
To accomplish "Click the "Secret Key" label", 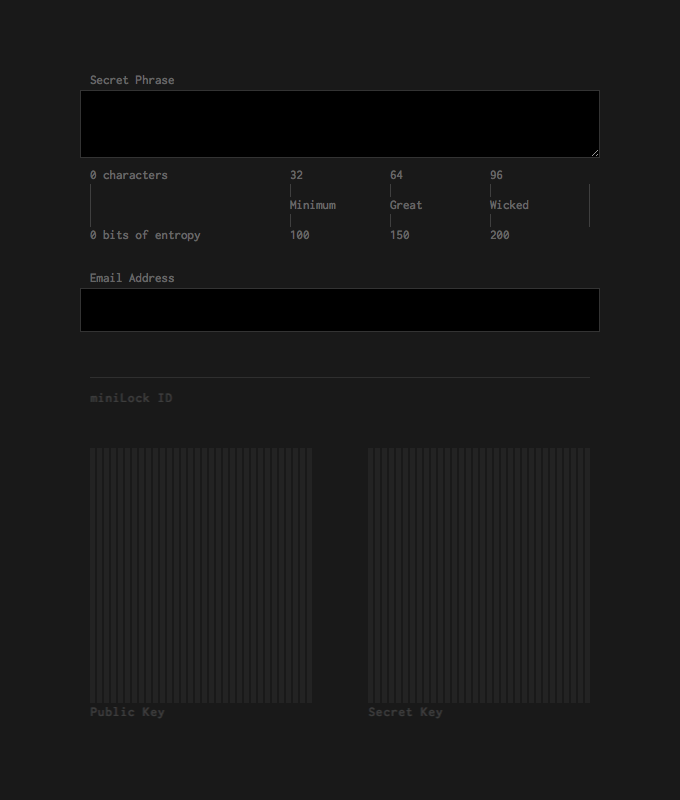I will [x=406, y=712].
